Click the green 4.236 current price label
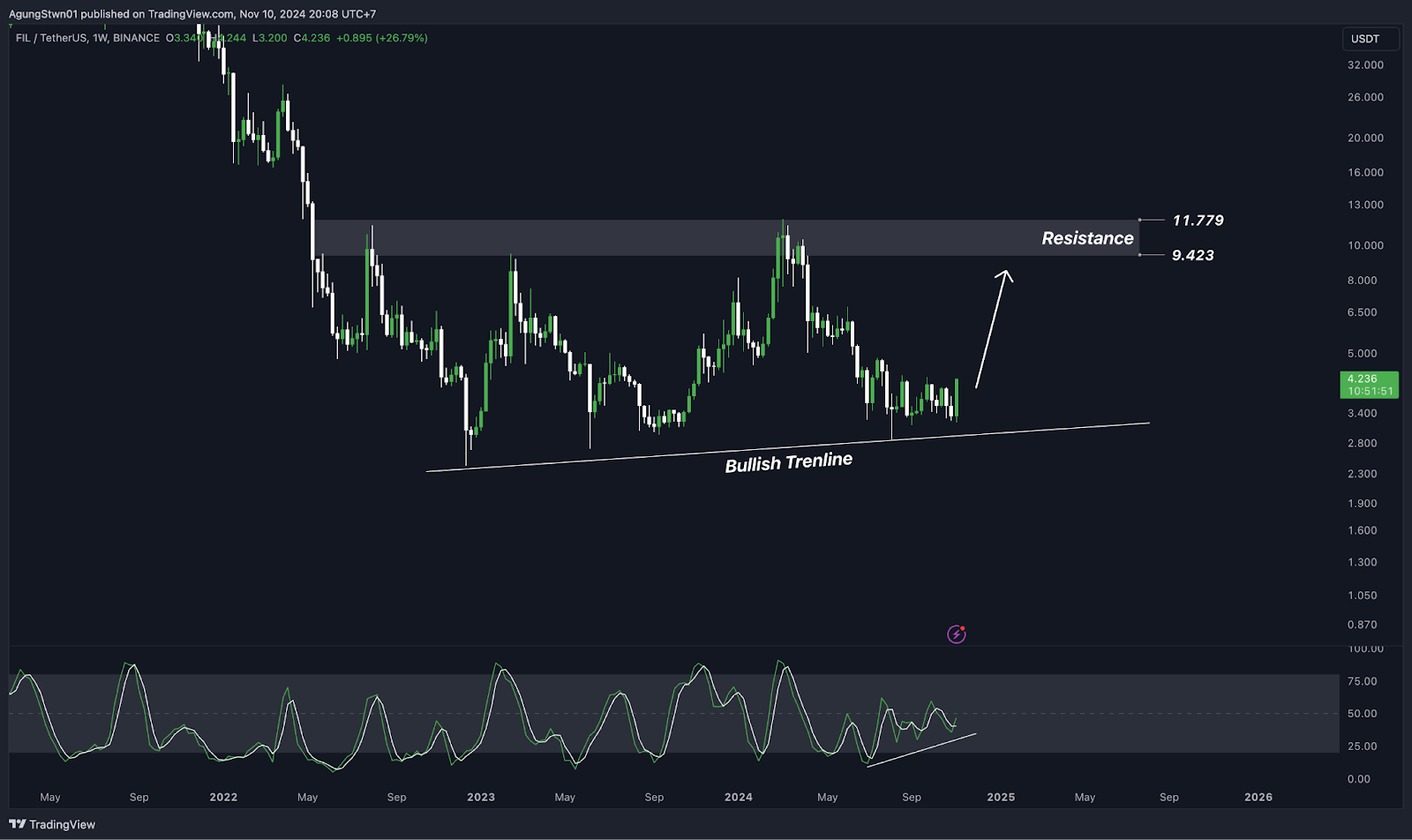This screenshot has height=840, width=1412. click(x=1370, y=385)
